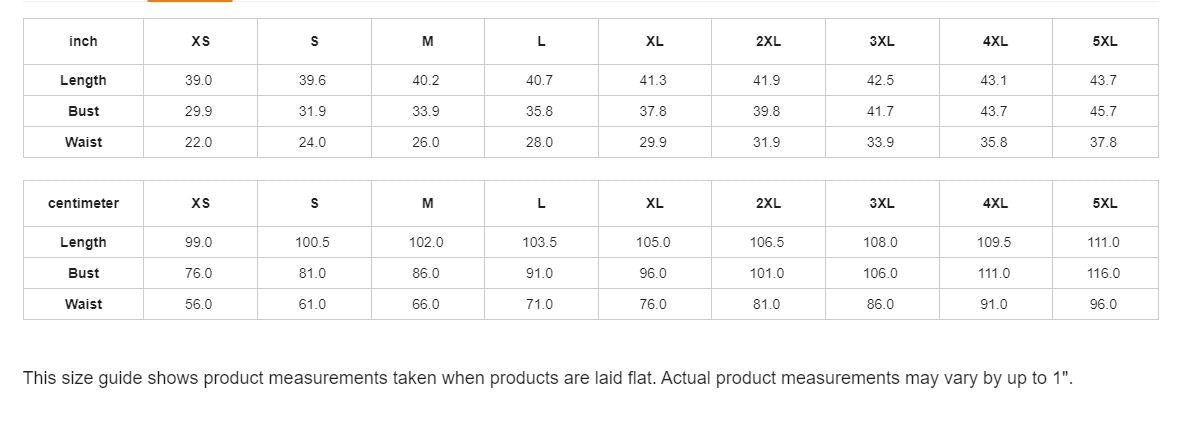Viewport: 1183px width, 429px height.
Task: Click the XS waist value 56.0 cm
Action: coord(199,304)
